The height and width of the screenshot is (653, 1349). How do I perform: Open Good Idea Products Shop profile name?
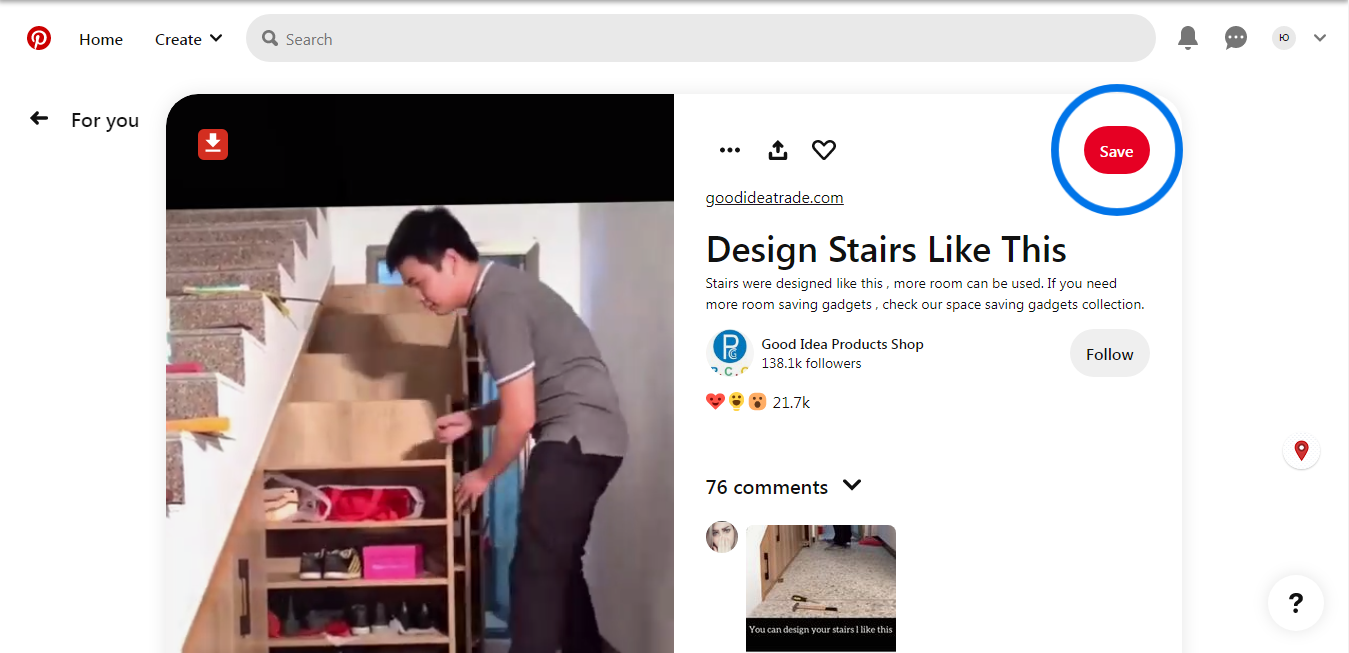842,344
